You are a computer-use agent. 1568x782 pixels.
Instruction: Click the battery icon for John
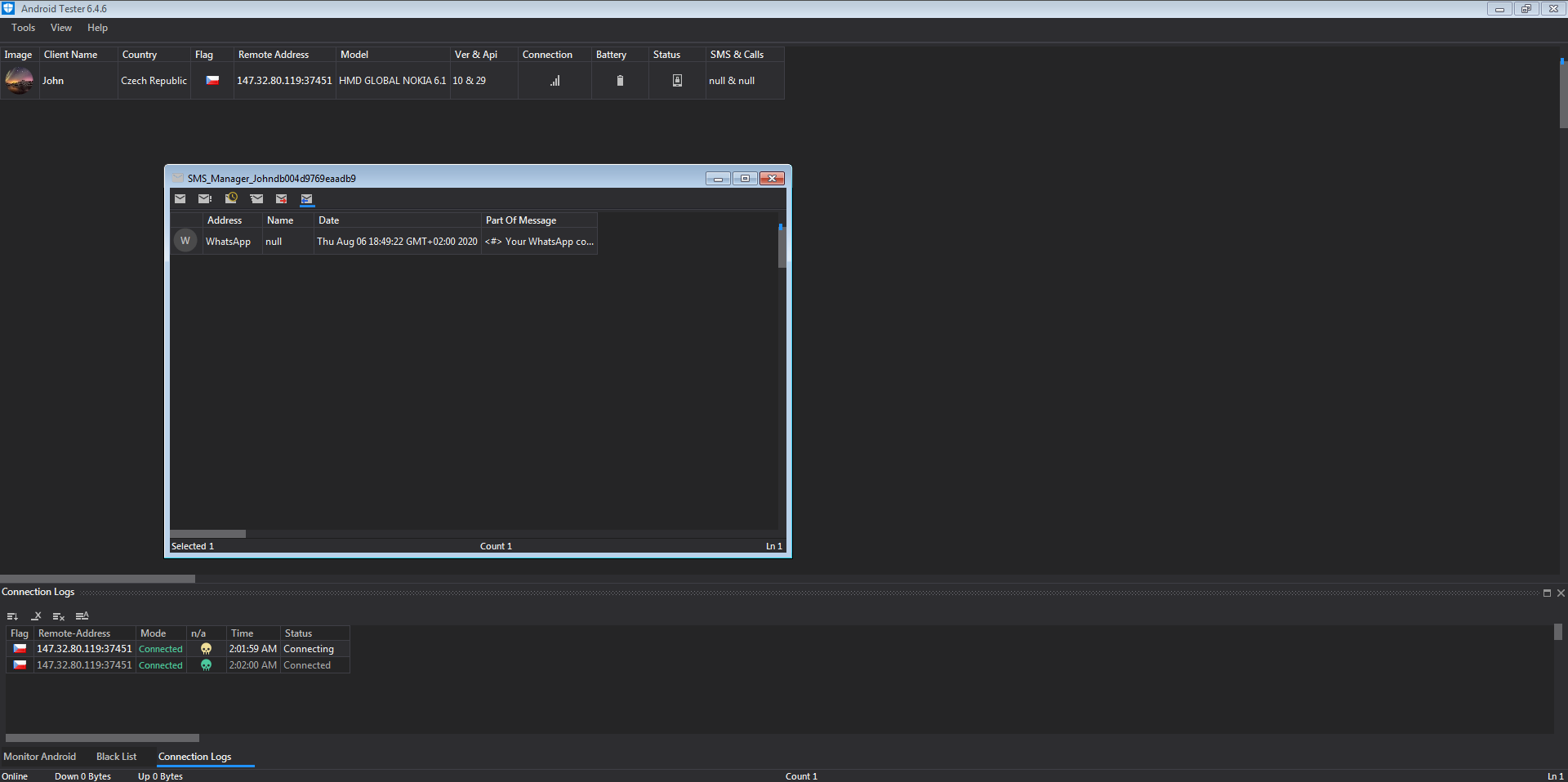pos(620,81)
